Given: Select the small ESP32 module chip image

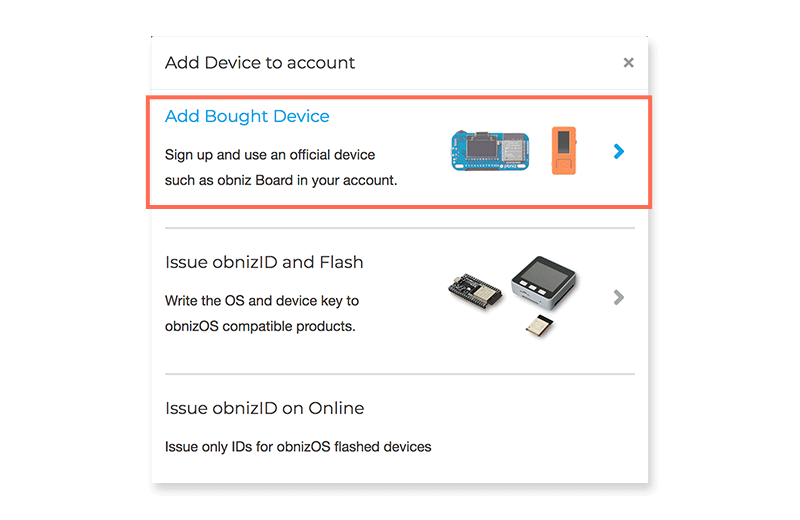Looking at the screenshot, I should coord(543,324).
